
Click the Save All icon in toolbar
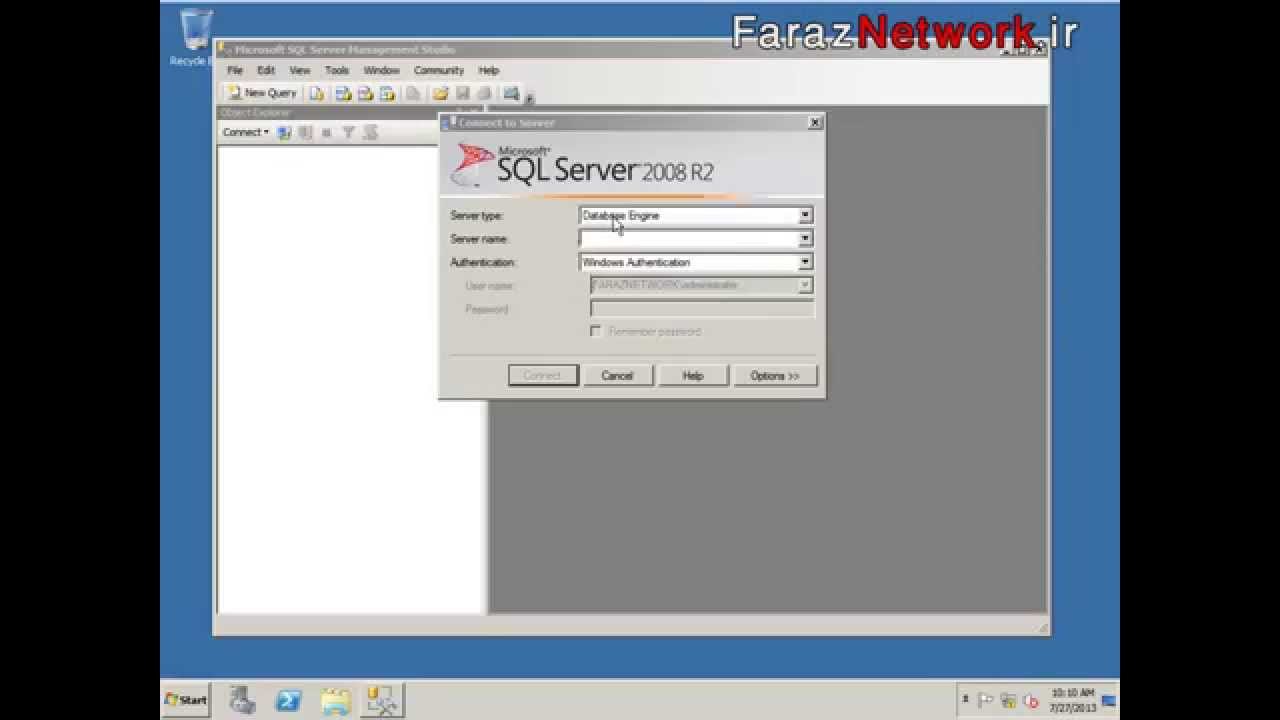pyautogui.click(x=484, y=93)
